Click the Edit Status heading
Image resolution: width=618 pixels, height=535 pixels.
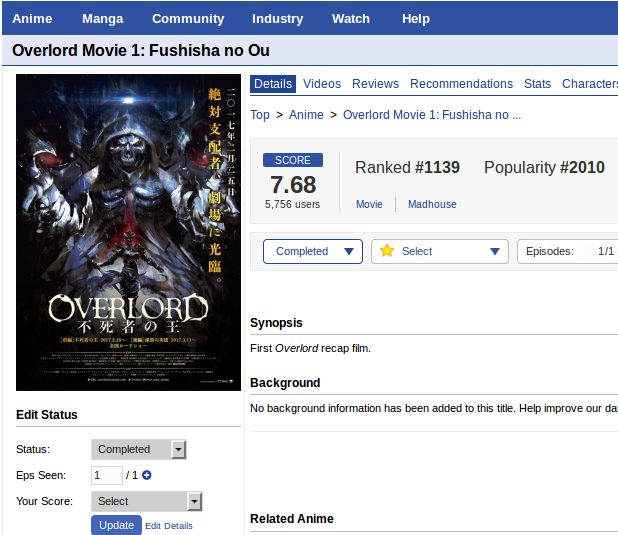(47, 415)
